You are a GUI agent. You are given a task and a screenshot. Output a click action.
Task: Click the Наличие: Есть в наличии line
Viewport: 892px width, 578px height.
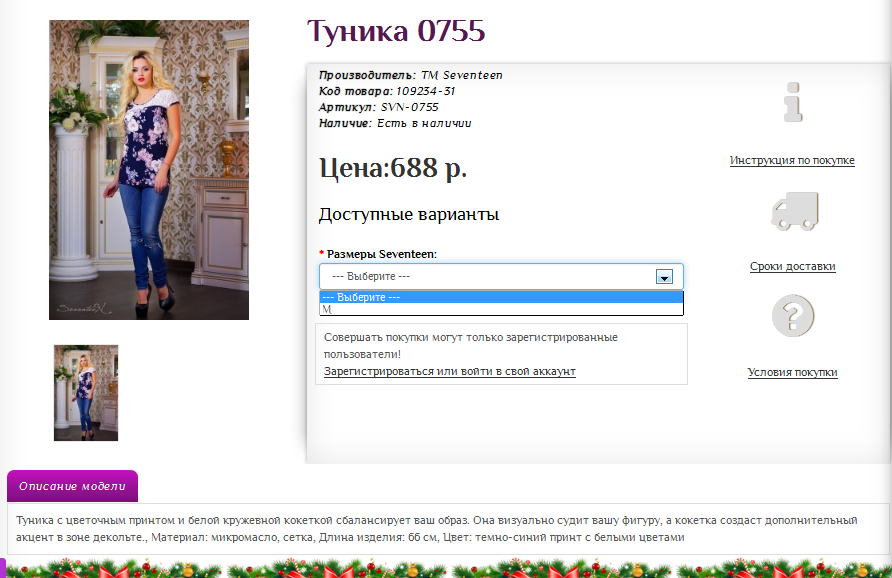[395, 123]
